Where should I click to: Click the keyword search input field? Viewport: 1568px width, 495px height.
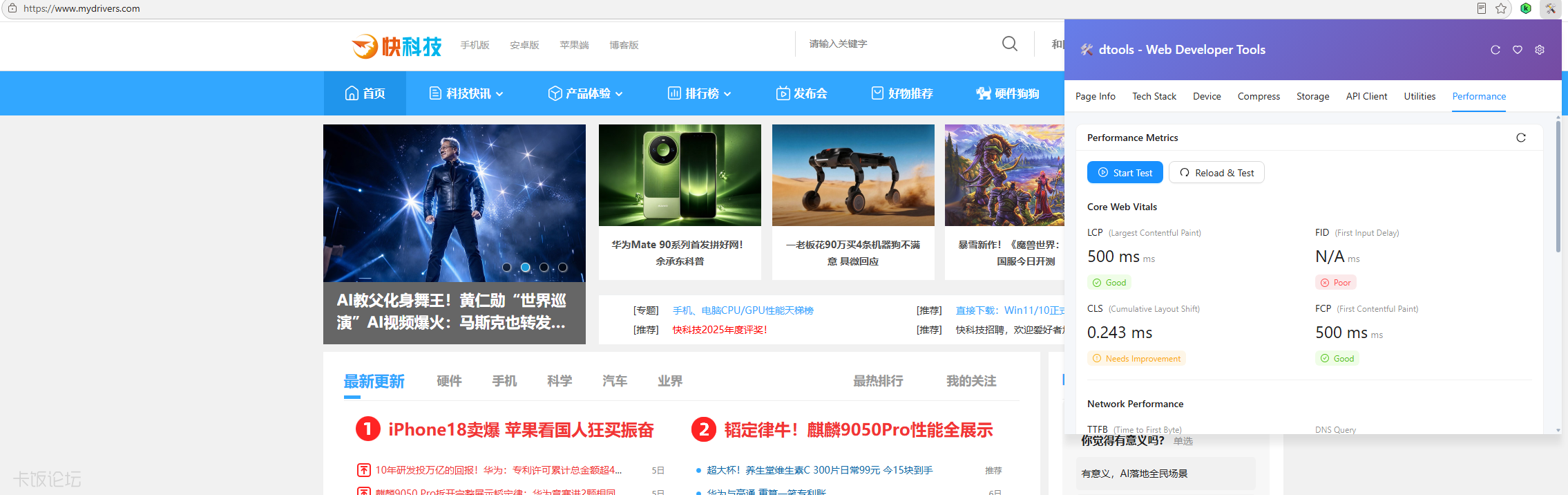pyautogui.click(x=898, y=44)
